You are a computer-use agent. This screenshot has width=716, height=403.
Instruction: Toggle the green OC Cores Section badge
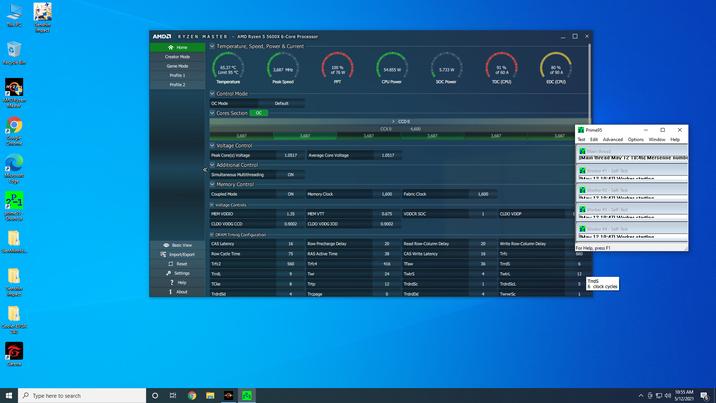coord(258,113)
